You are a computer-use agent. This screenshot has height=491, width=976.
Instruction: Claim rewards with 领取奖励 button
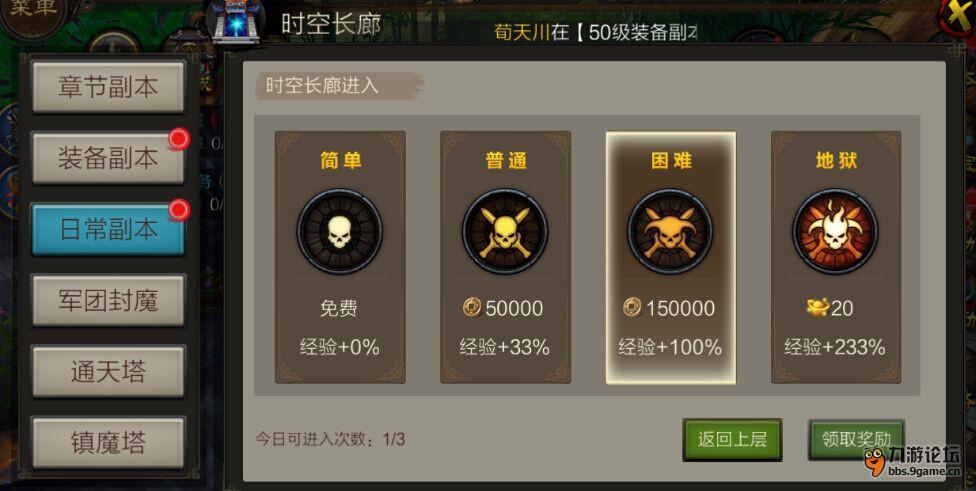pyautogui.click(x=856, y=439)
